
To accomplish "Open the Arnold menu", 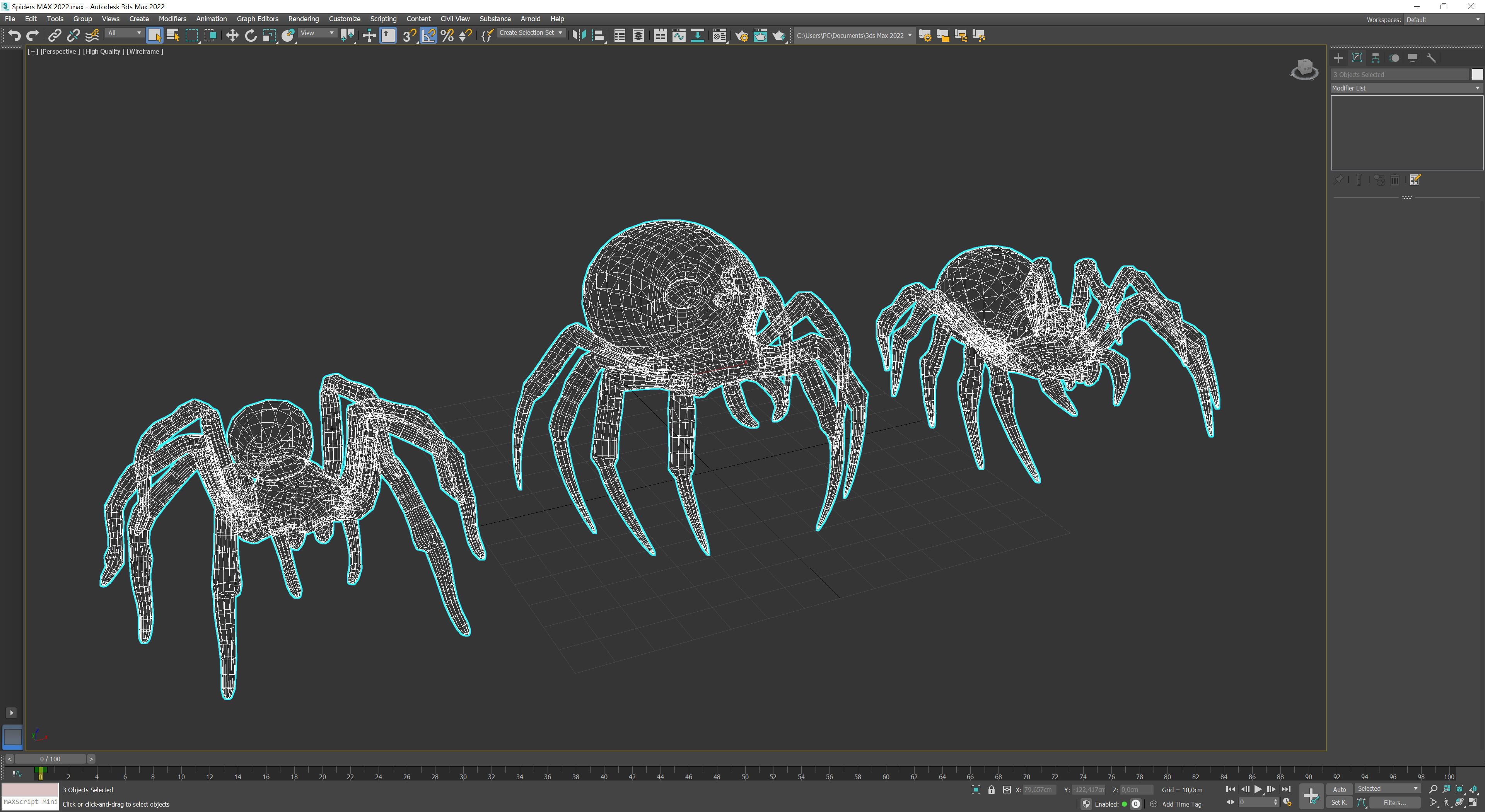I will point(530,19).
